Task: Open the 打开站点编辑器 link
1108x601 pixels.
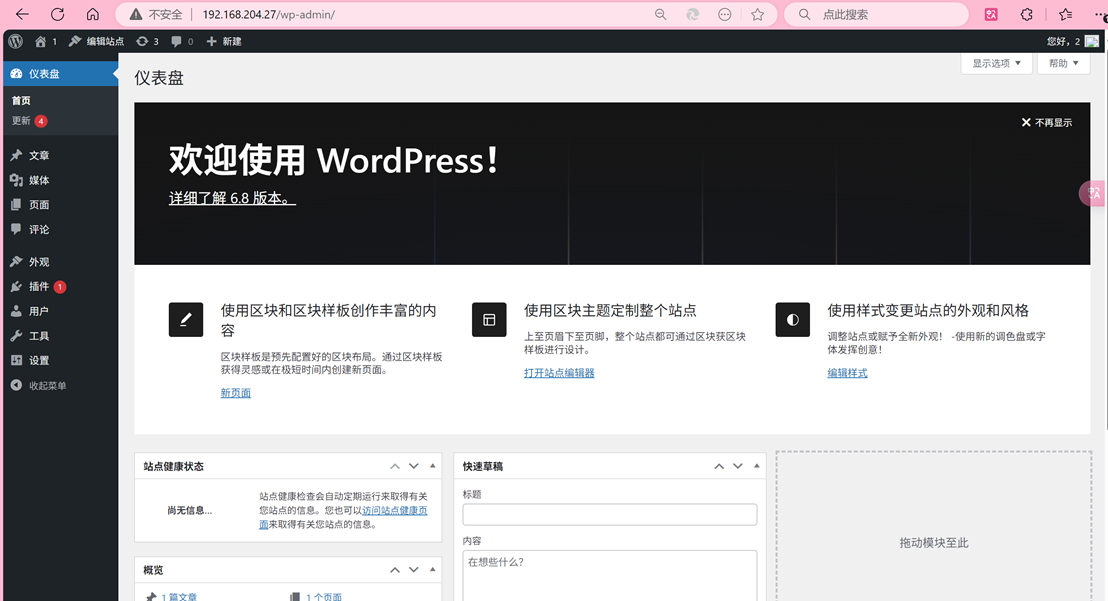Action: tap(559, 373)
